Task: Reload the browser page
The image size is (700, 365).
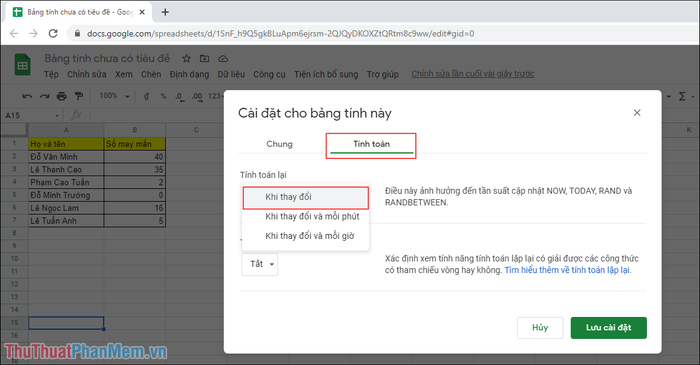Action: point(53,33)
